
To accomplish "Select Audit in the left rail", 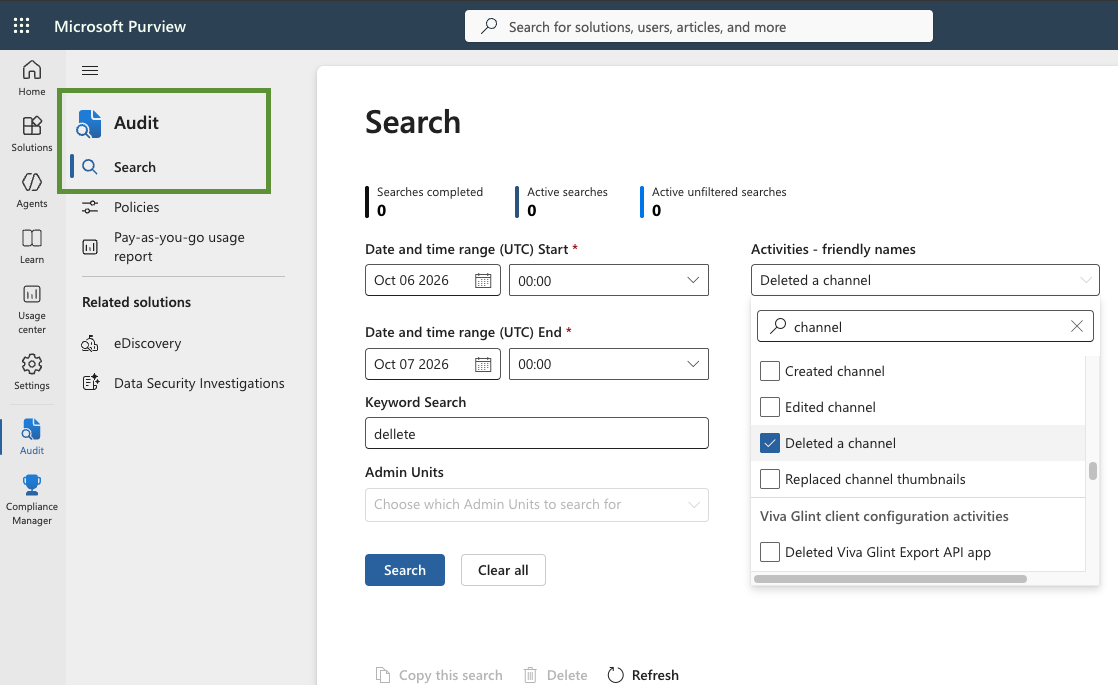I will pos(31,437).
